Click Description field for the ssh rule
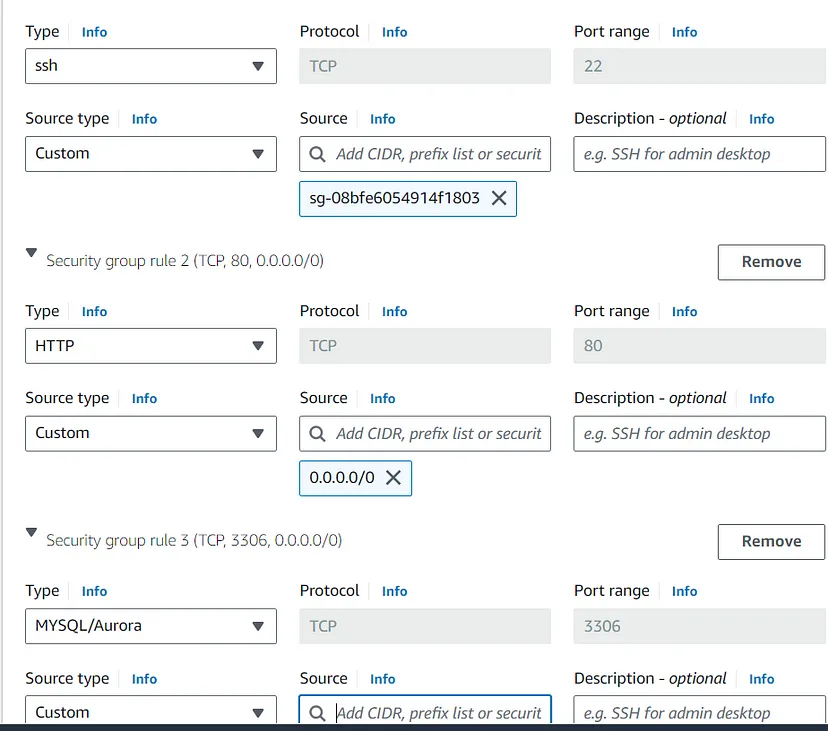 699,154
